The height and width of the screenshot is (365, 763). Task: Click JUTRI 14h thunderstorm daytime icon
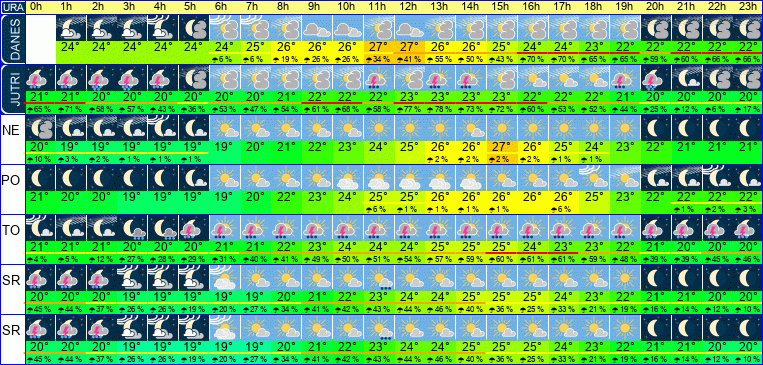pos(471,78)
